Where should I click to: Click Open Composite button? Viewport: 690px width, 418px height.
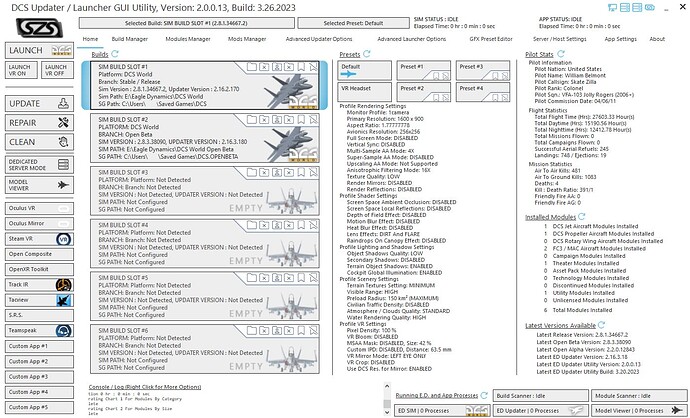39,254
